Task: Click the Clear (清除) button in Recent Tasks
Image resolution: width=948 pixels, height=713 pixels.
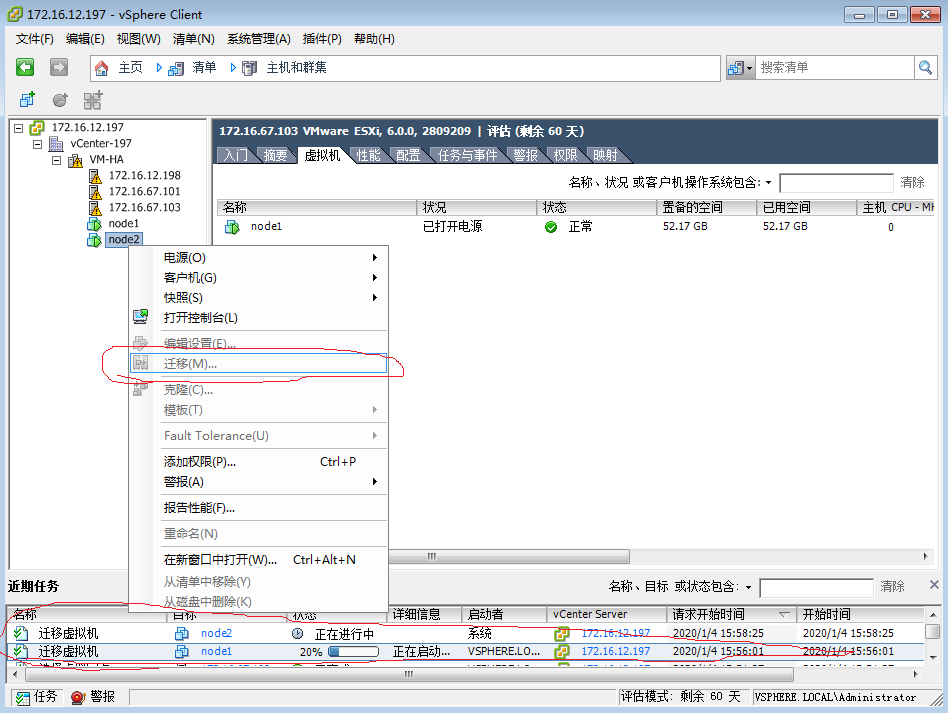Action: click(x=892, y=586)
